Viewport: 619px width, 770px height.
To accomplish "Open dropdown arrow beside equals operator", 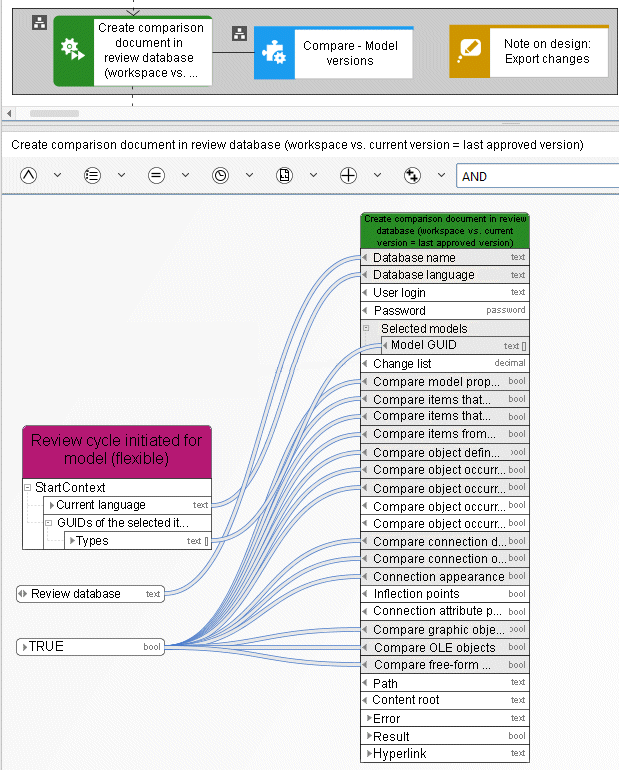I will pos(185,175).
